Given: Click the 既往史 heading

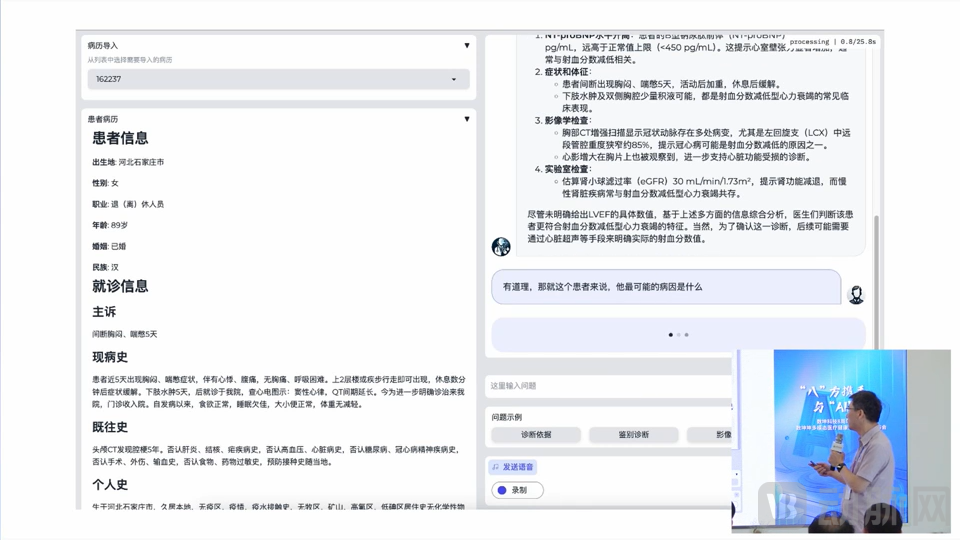Looking at the screenshot, I should click(x=110, y=427).
